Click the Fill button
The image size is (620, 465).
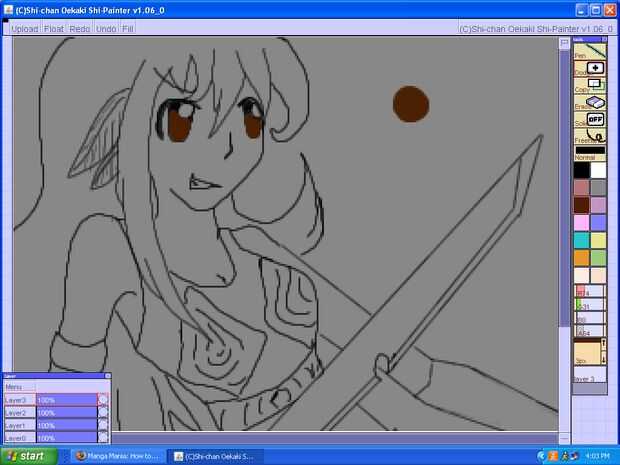pos(128,29)
